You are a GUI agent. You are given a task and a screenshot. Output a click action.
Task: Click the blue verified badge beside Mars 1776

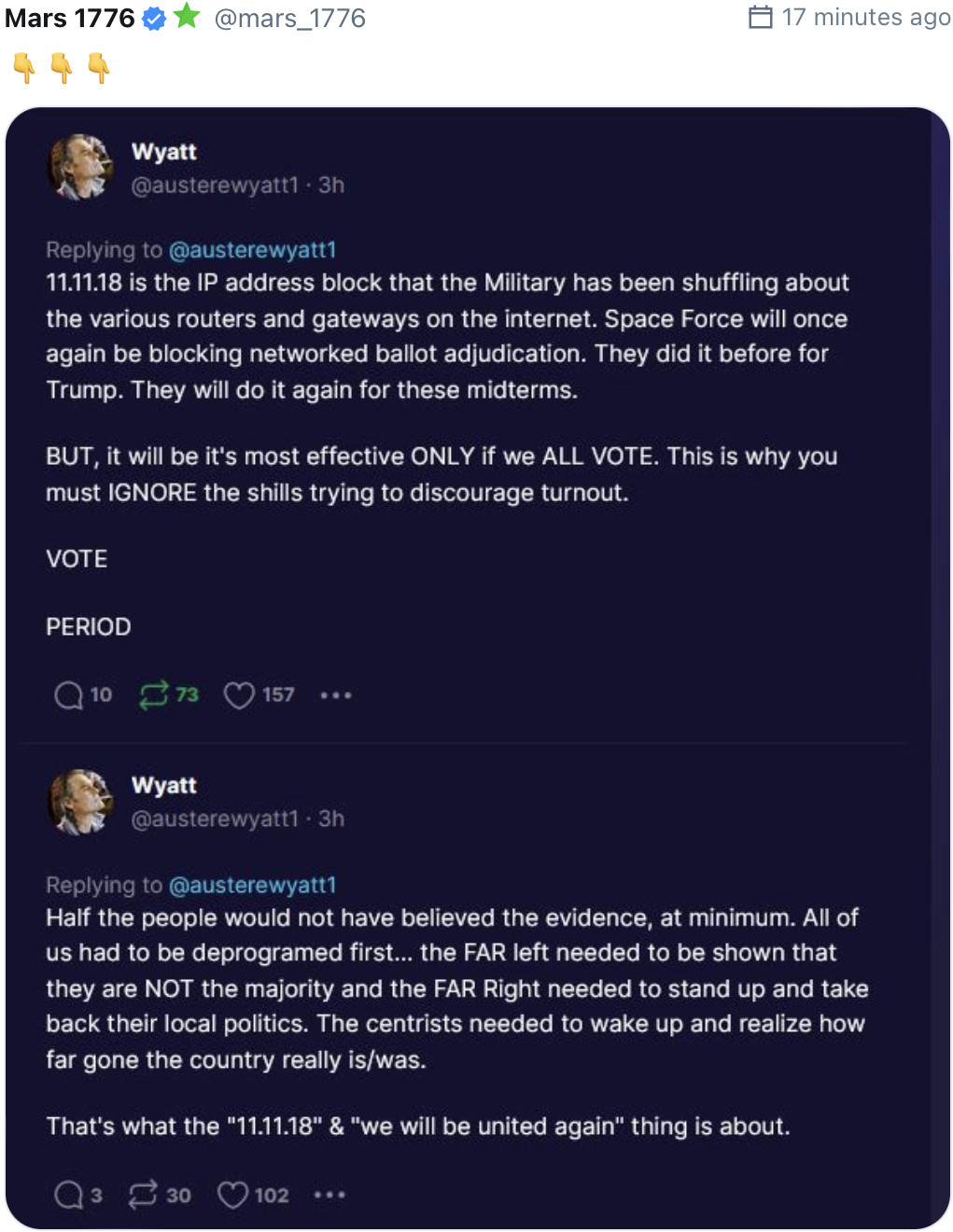click(154, 18)
